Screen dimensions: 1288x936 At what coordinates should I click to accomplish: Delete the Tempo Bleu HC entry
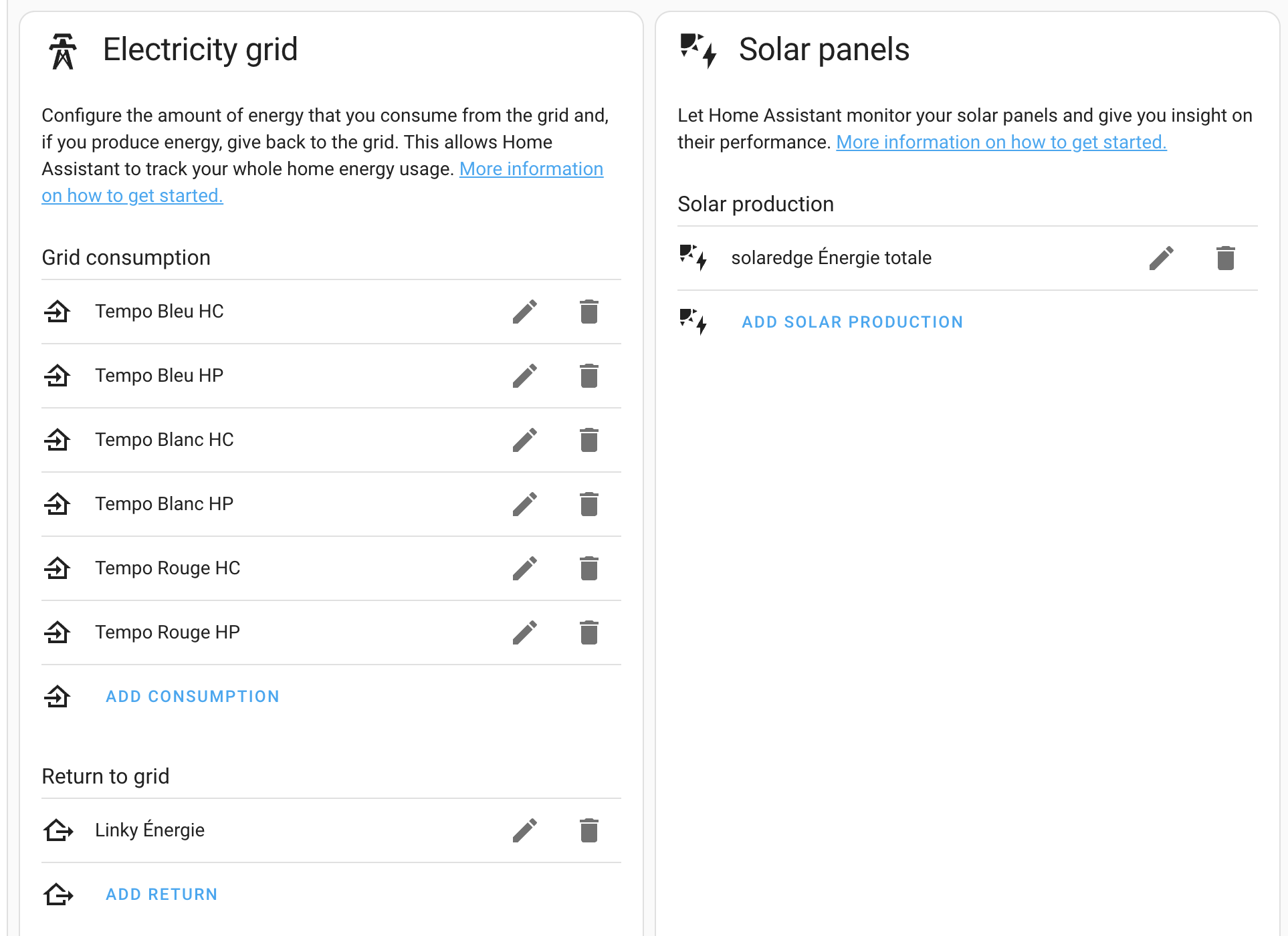[x=588, y=312]
